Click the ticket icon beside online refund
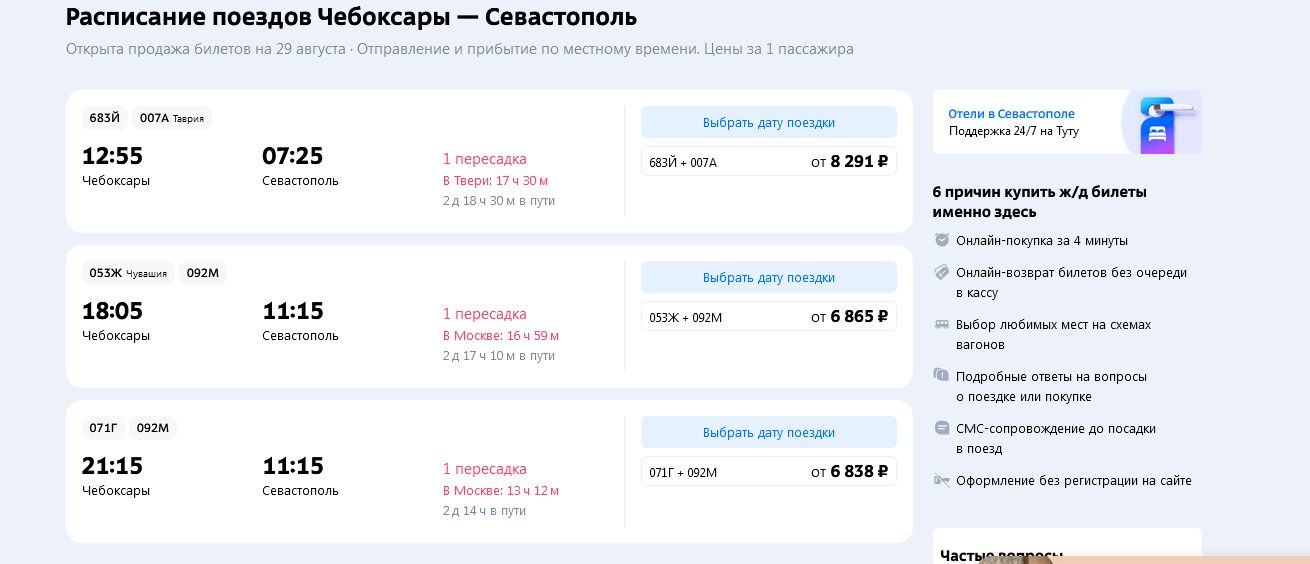This screenshot has width=1310, height=564. coord(941,272)
